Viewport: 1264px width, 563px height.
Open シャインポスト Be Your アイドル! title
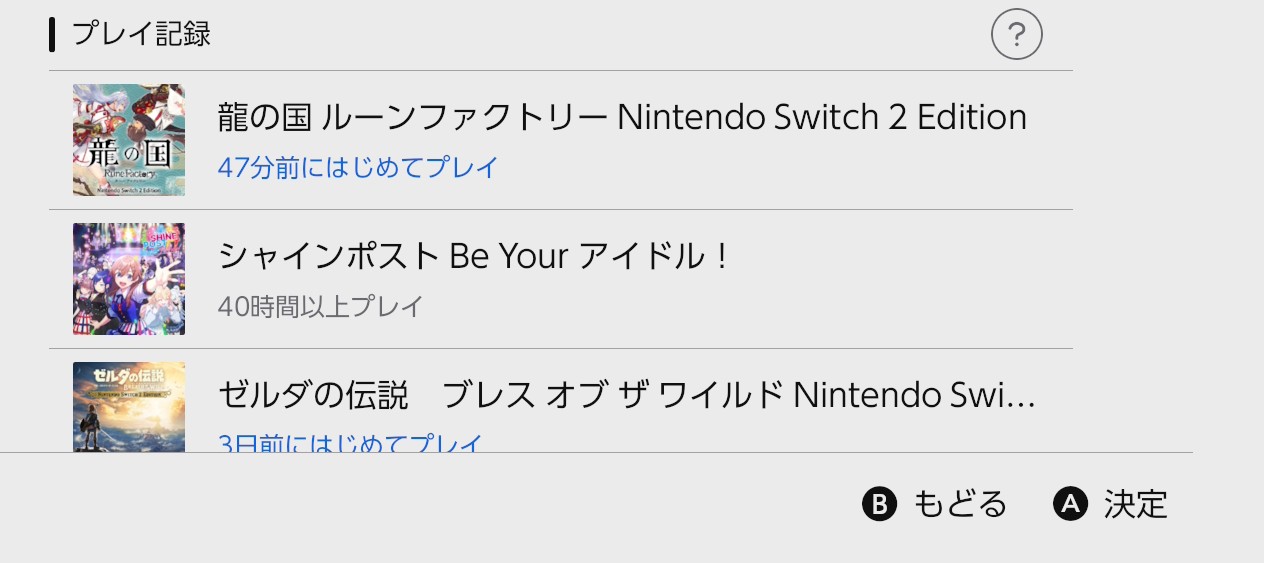tap(474, 257)
